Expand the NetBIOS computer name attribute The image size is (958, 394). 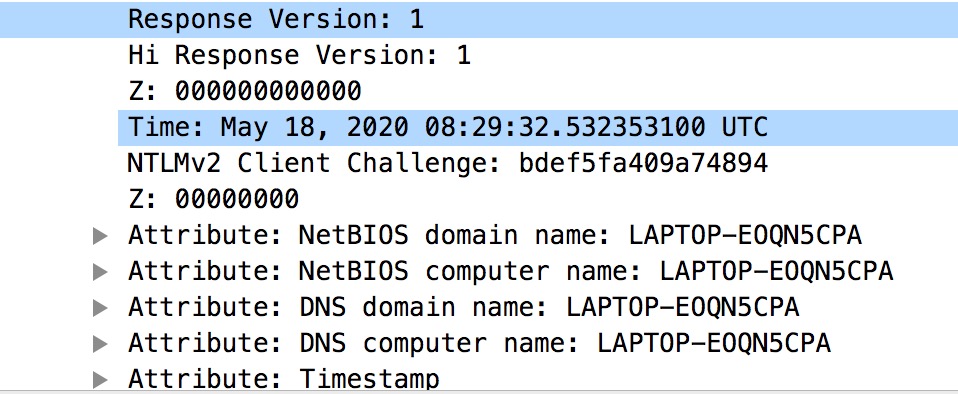(100, 272)
